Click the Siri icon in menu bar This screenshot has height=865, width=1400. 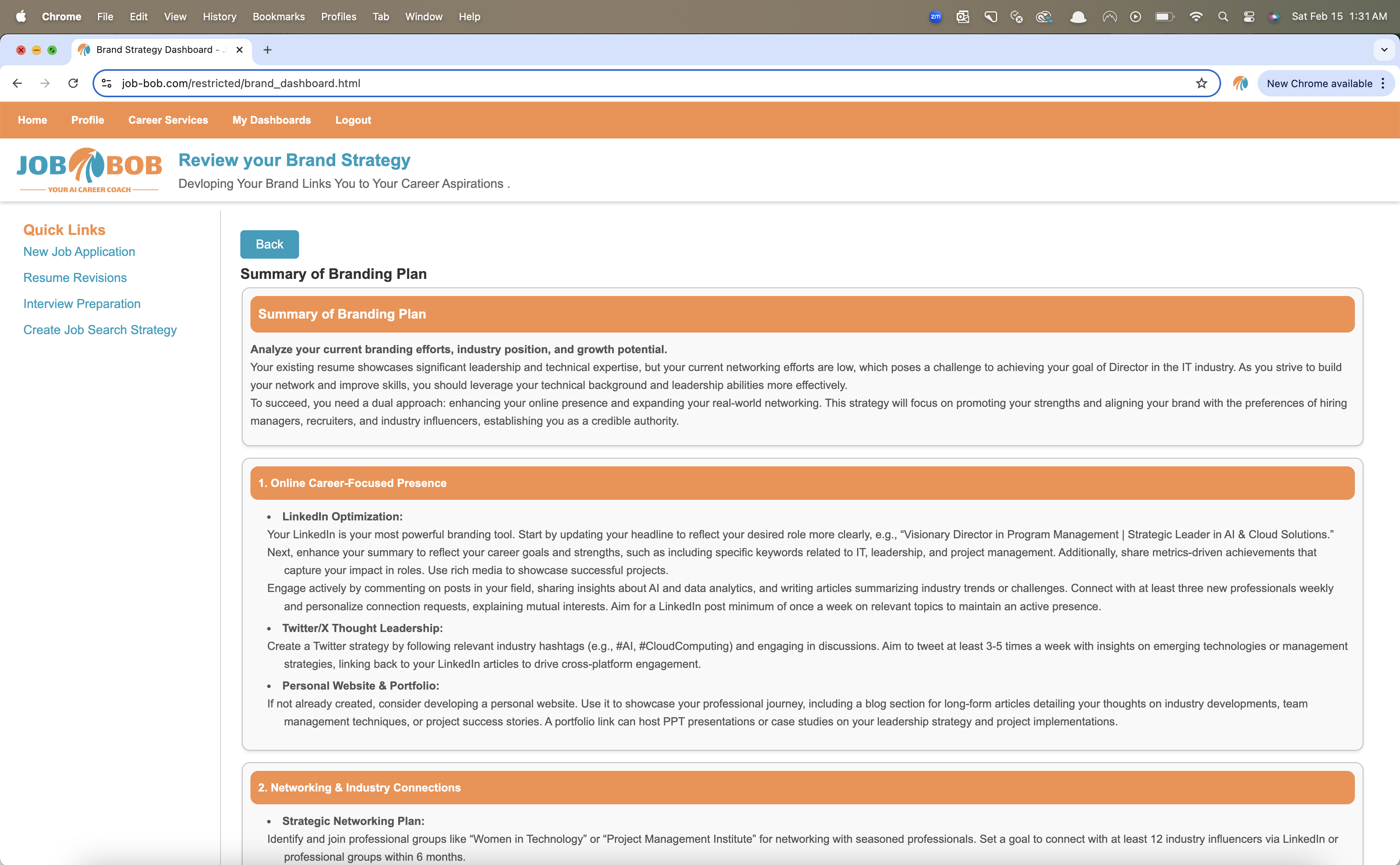click(1274, 17)
